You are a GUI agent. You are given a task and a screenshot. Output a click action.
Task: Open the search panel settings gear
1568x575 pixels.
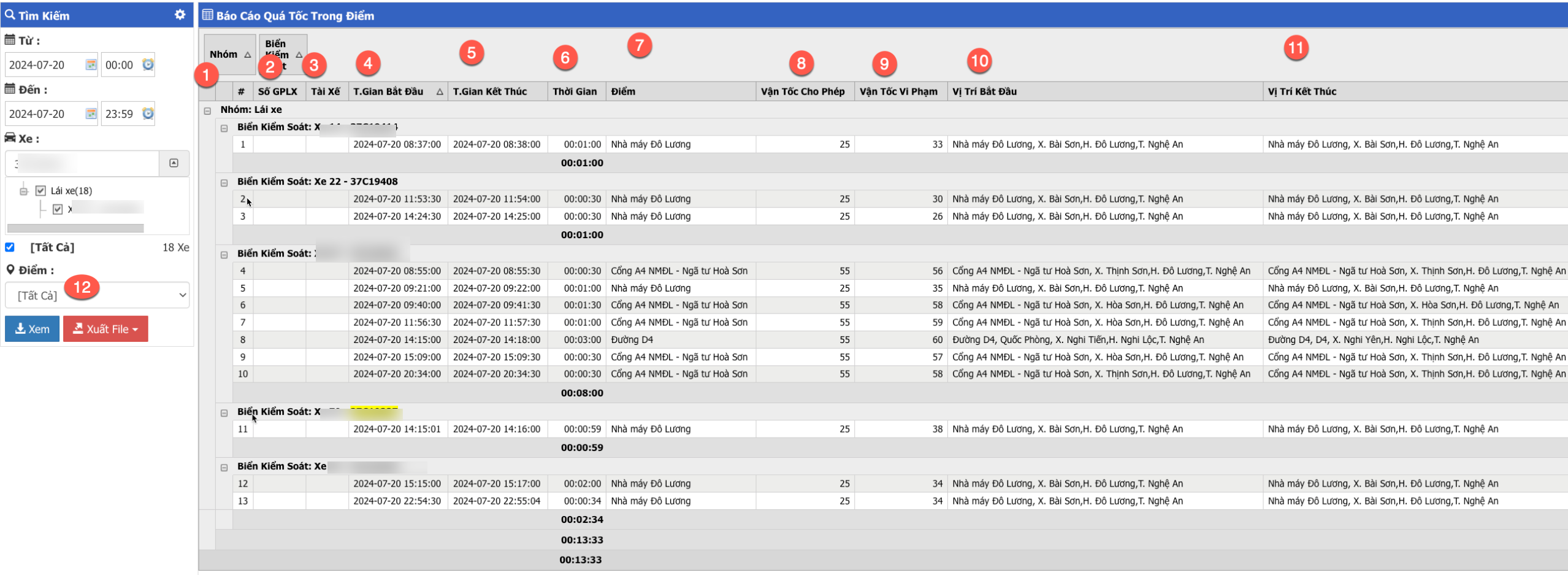pyautogui.click(x=180, y=15)
